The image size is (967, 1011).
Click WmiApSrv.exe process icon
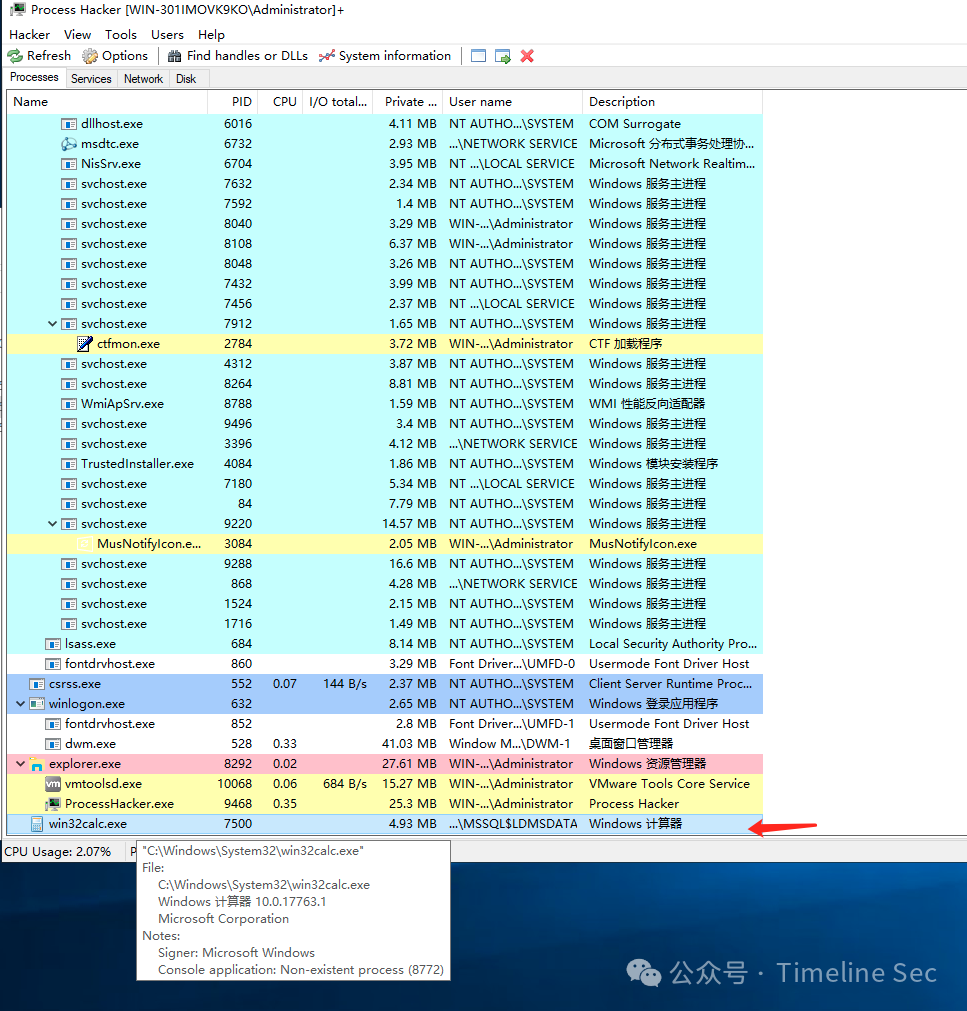pos(69,404)
